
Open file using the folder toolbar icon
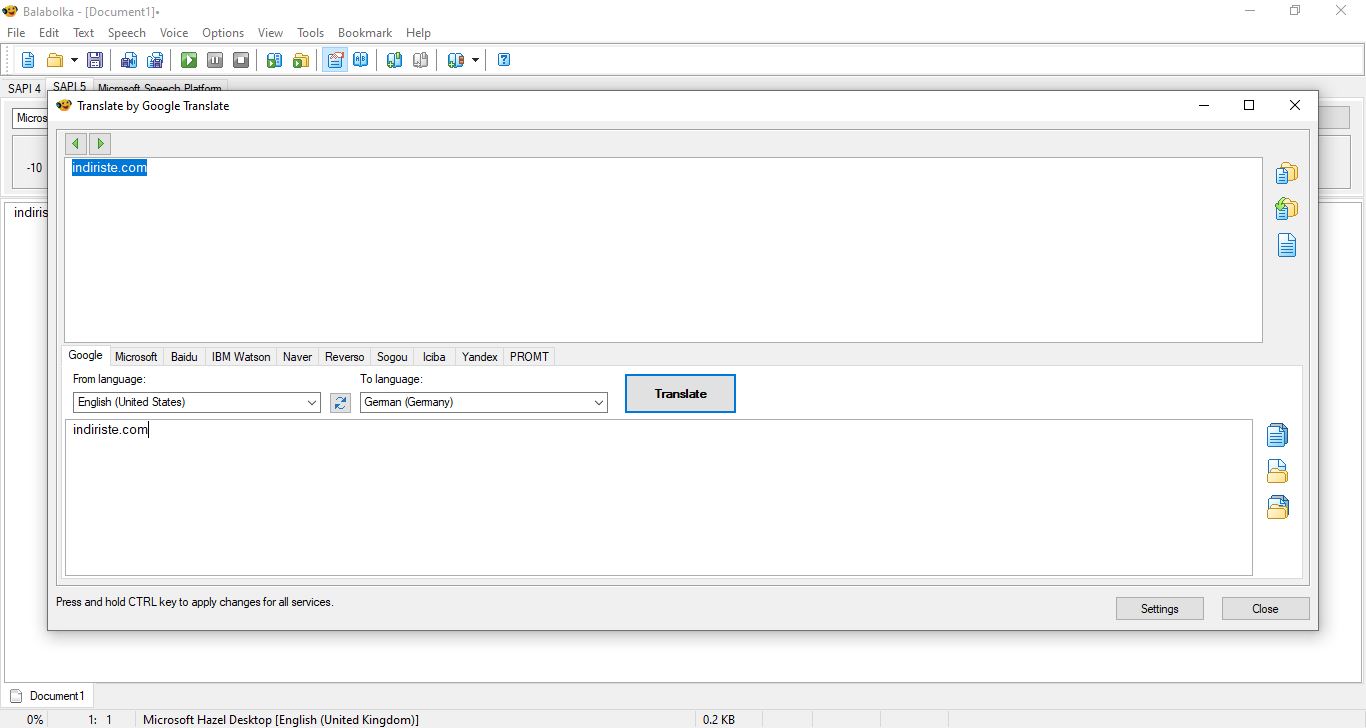pos(55,60)
